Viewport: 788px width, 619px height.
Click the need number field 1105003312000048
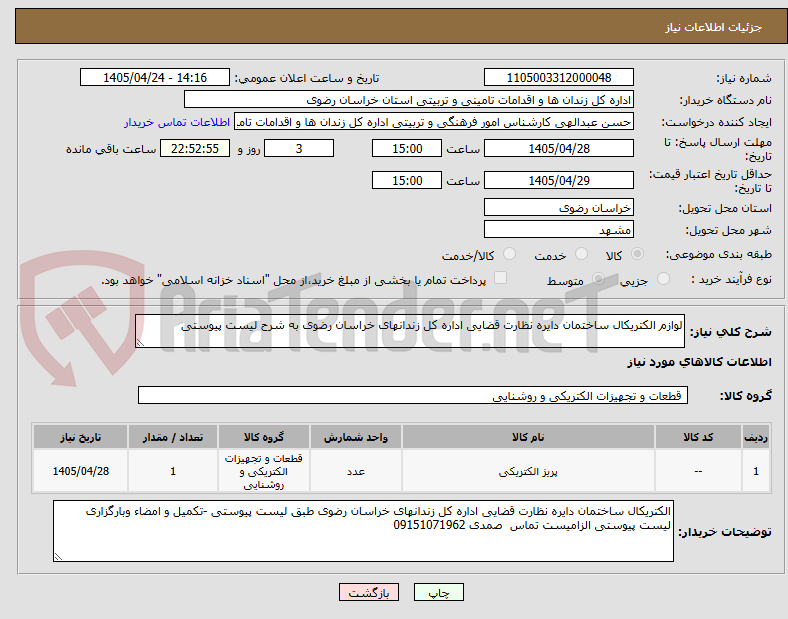558,78
